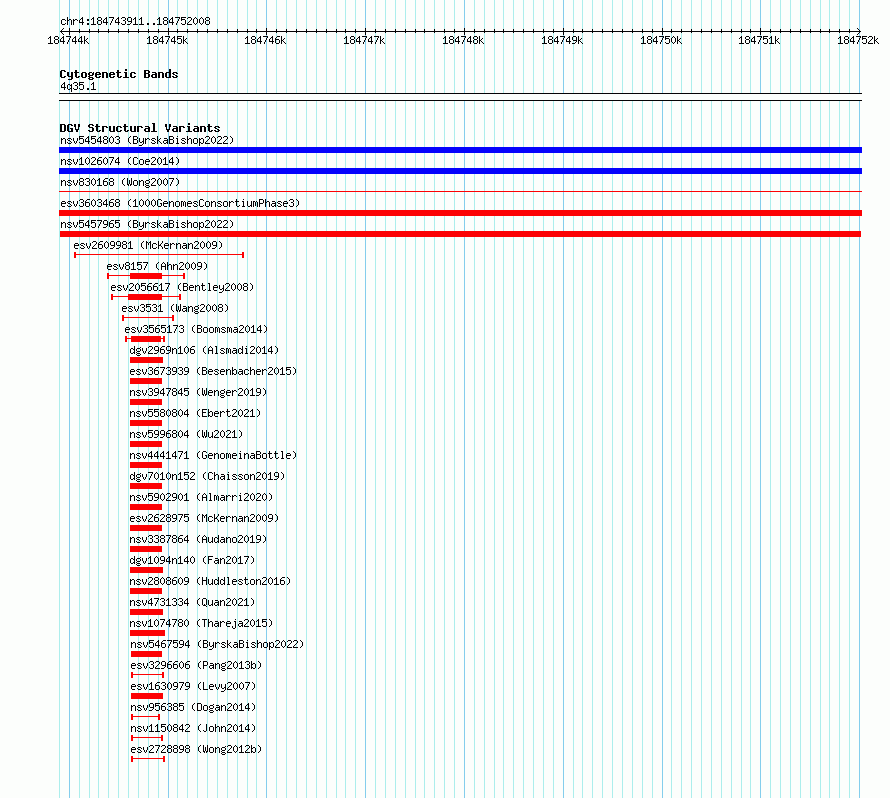Click esv1630979 (Levy2007) label
890x798 pixels.
tap(194, 686)
